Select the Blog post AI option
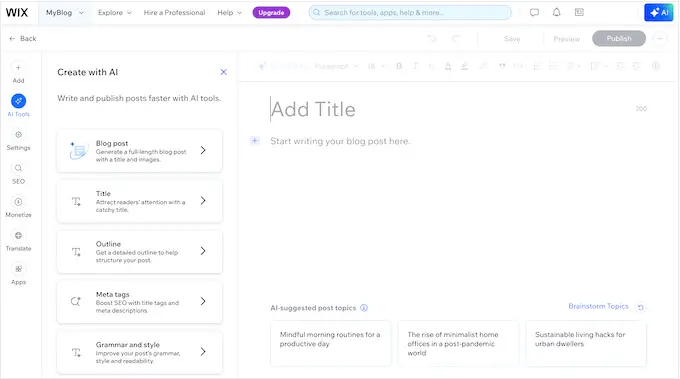This screenshot has width=680, height=379. click(140, 151)
